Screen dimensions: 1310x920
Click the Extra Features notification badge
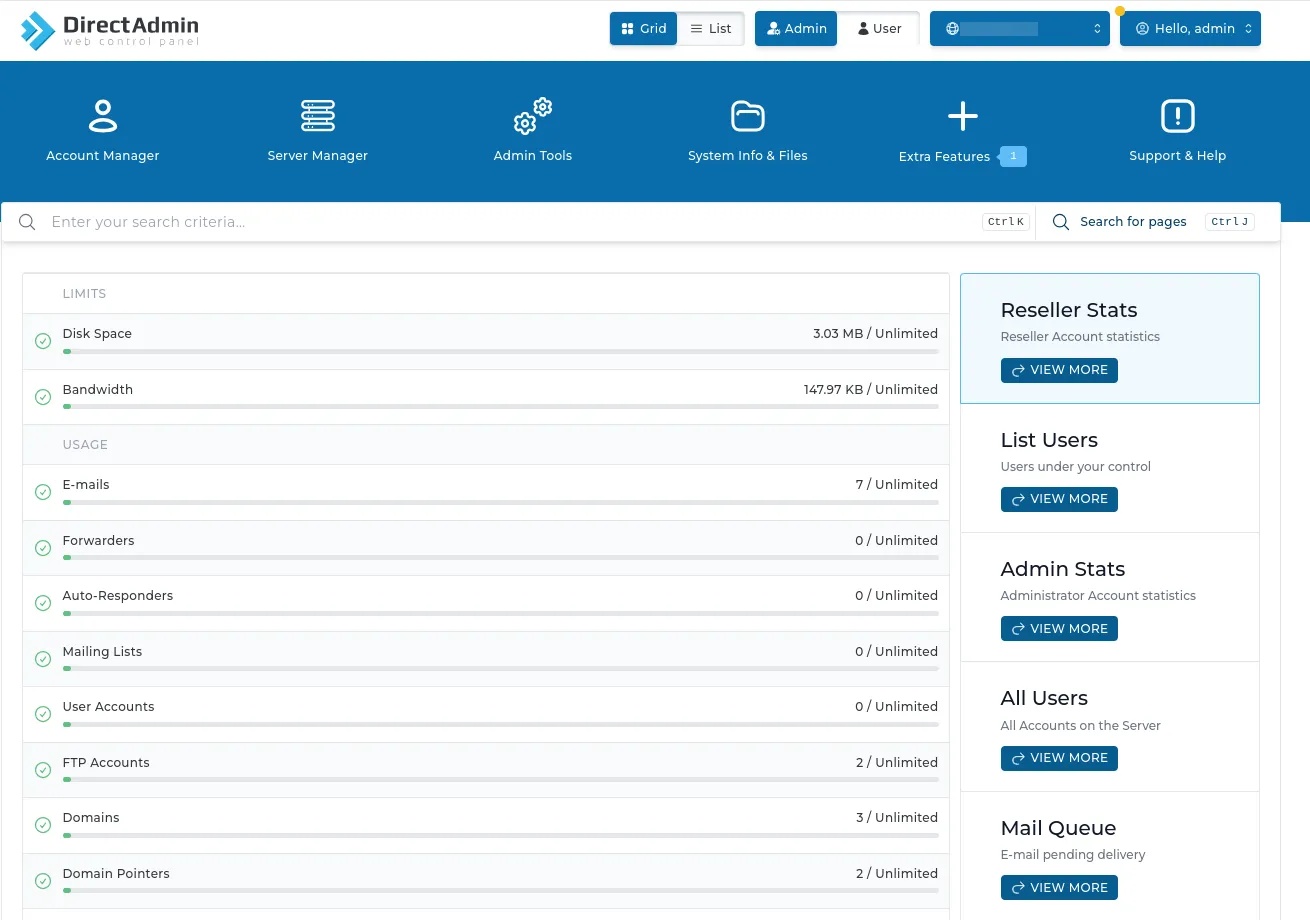(x=1013, y=156)
